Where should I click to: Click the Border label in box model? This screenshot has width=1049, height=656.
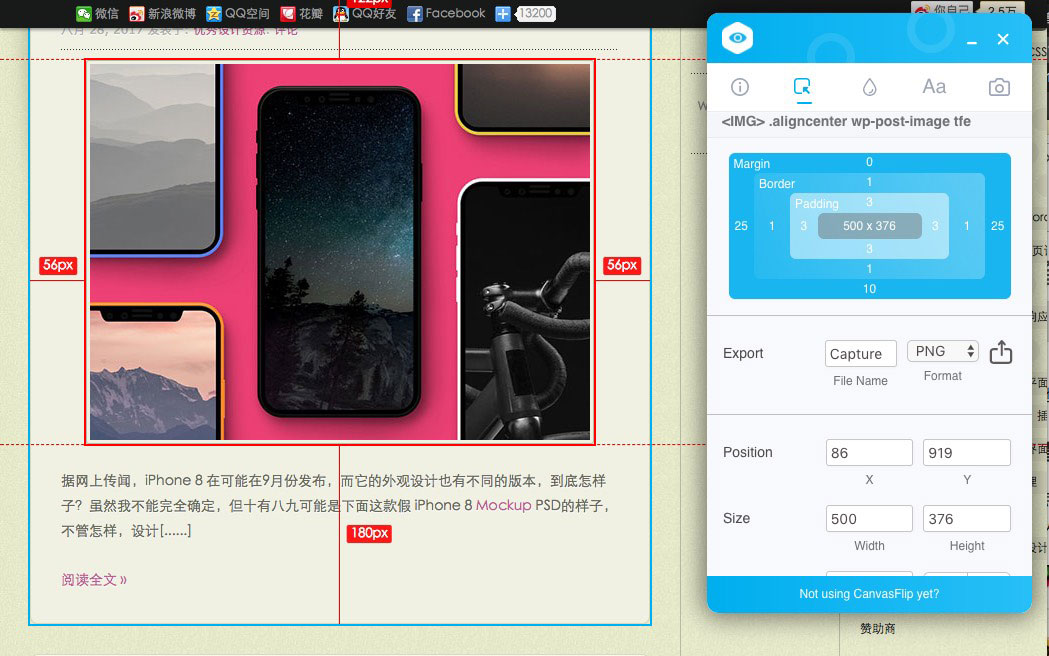pyautogui.click(x=777, y=184)
